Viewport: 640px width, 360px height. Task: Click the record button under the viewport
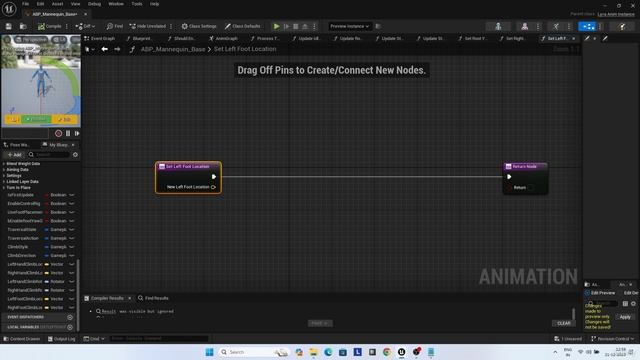point(58,133)
